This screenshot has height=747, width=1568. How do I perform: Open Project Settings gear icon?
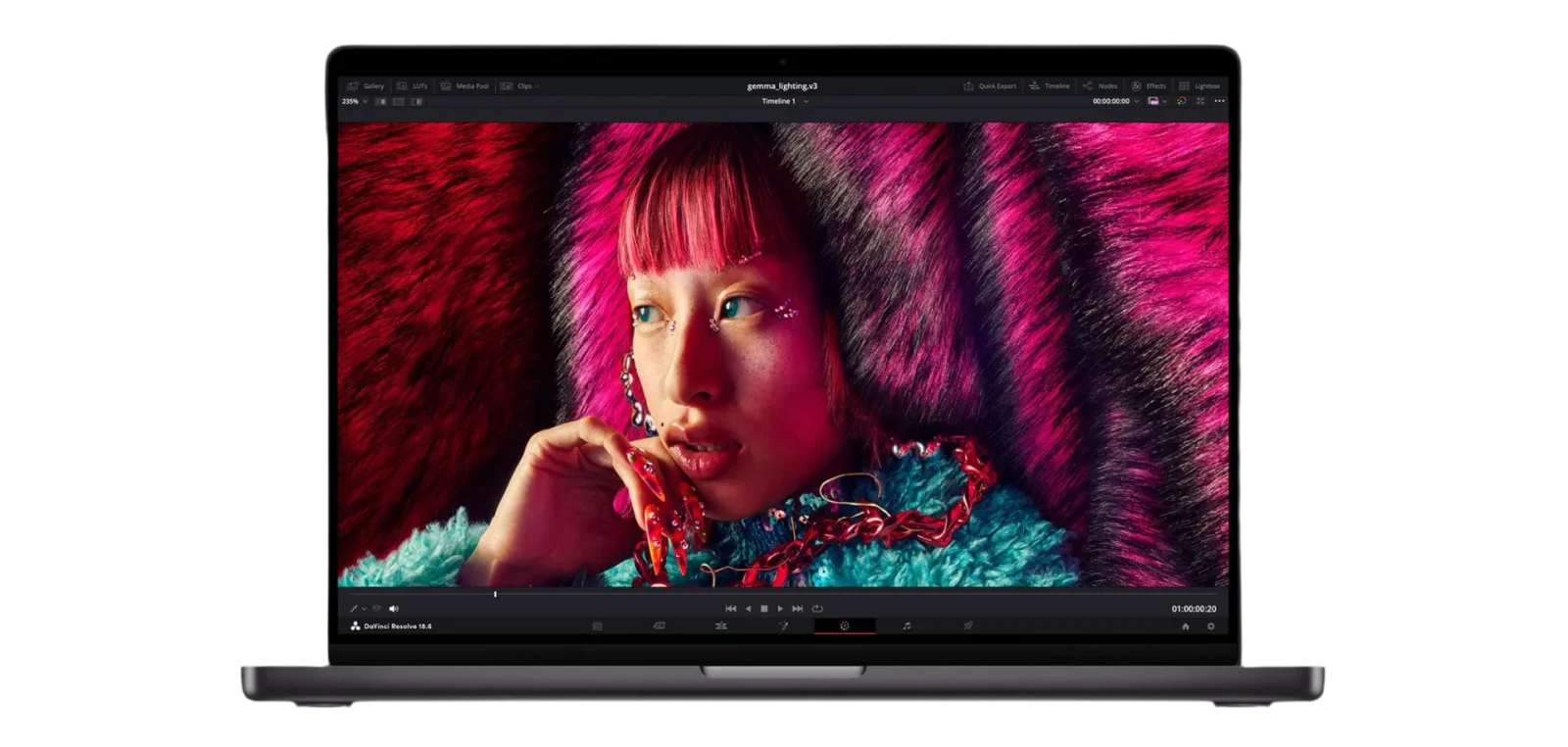(1210, 626)
